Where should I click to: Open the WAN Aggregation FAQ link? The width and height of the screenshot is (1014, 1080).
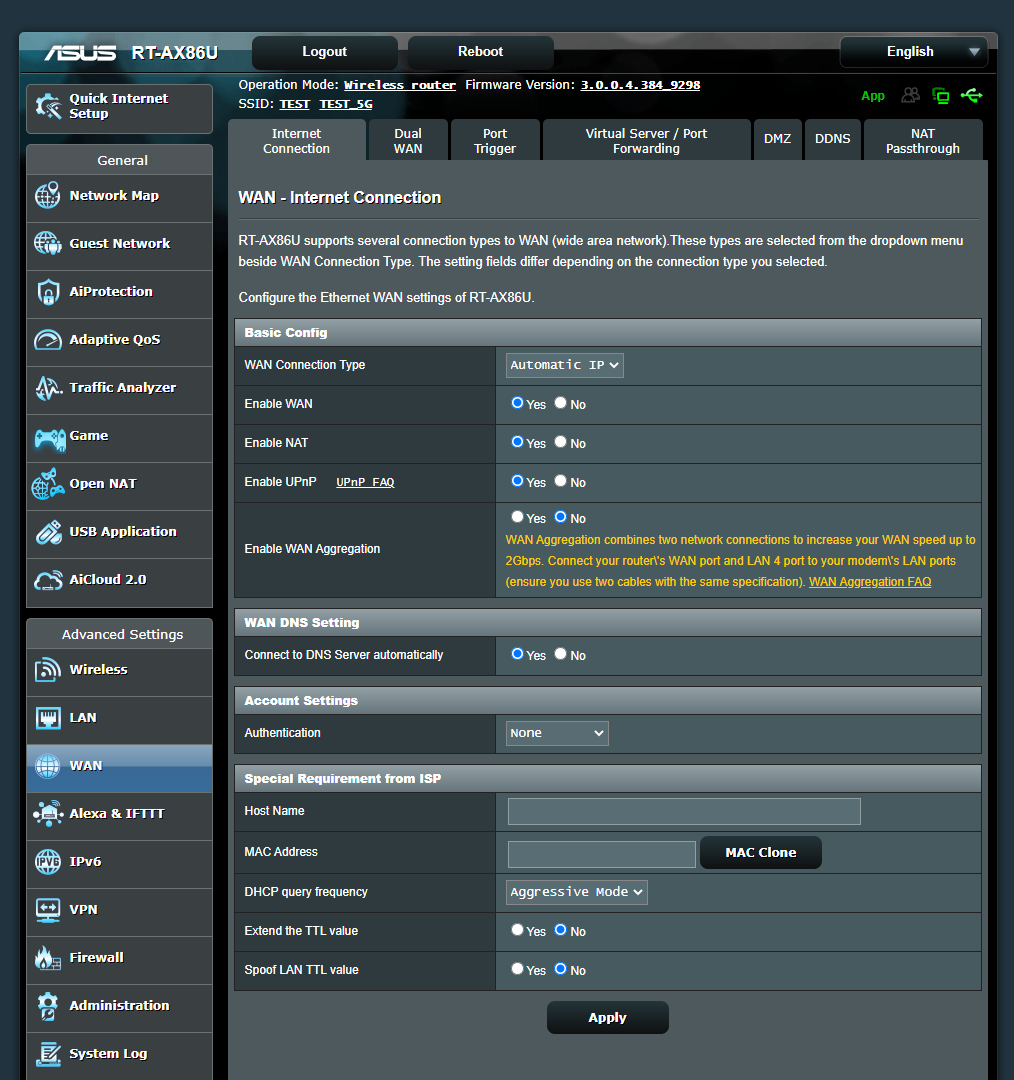(x=870, y=582)
